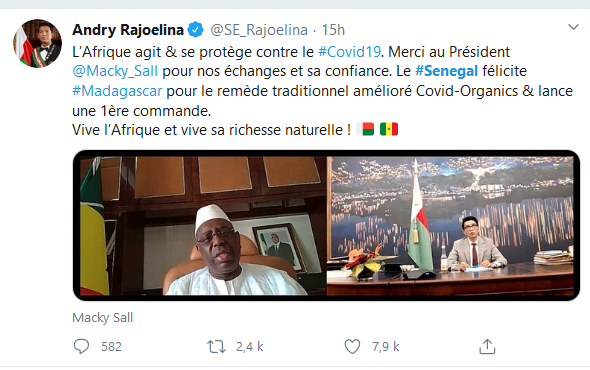Click the @SE_Rajoelina handle

[x=259, y=30]
